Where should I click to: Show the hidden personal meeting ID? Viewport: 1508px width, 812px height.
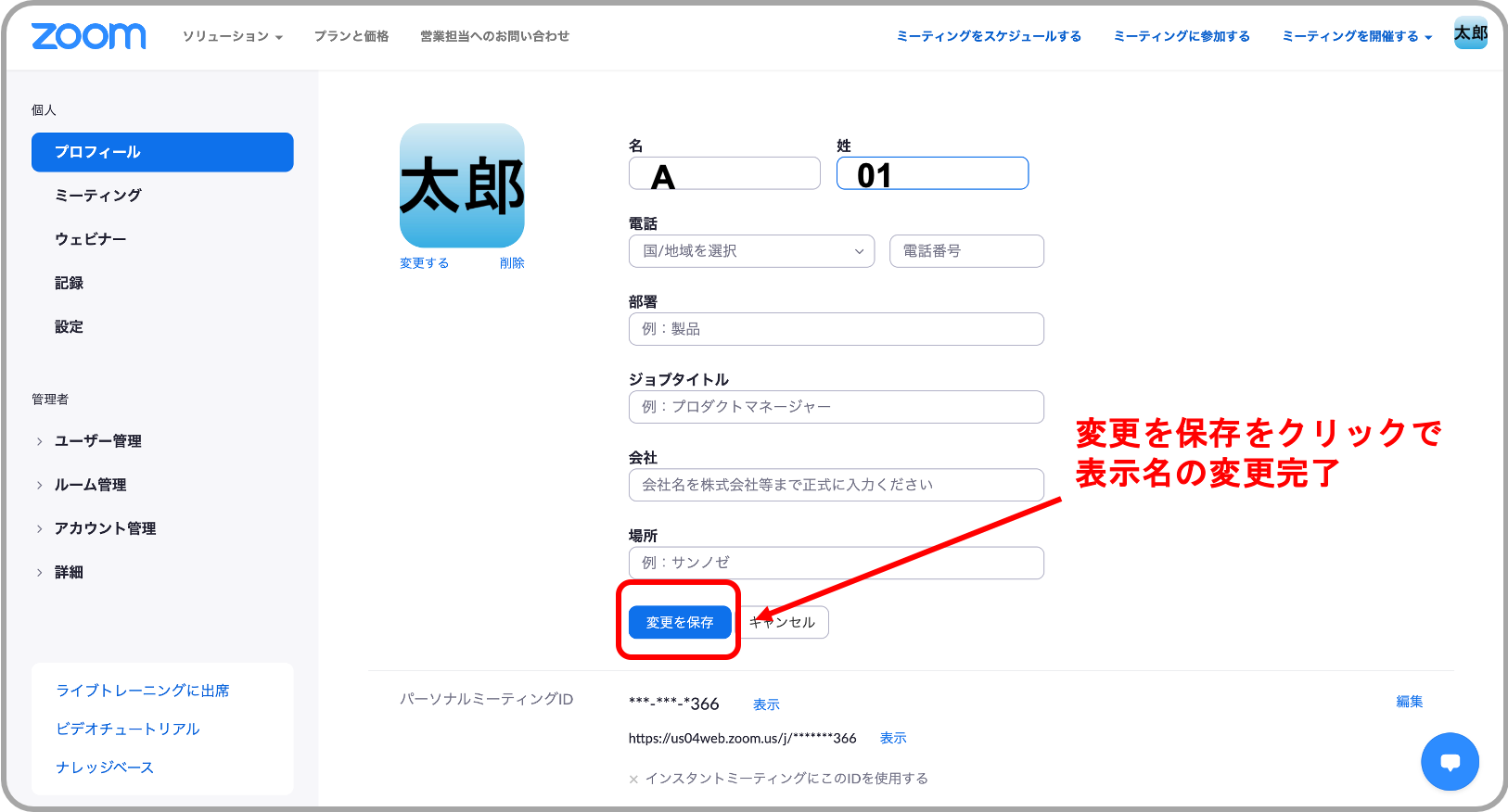766,704
